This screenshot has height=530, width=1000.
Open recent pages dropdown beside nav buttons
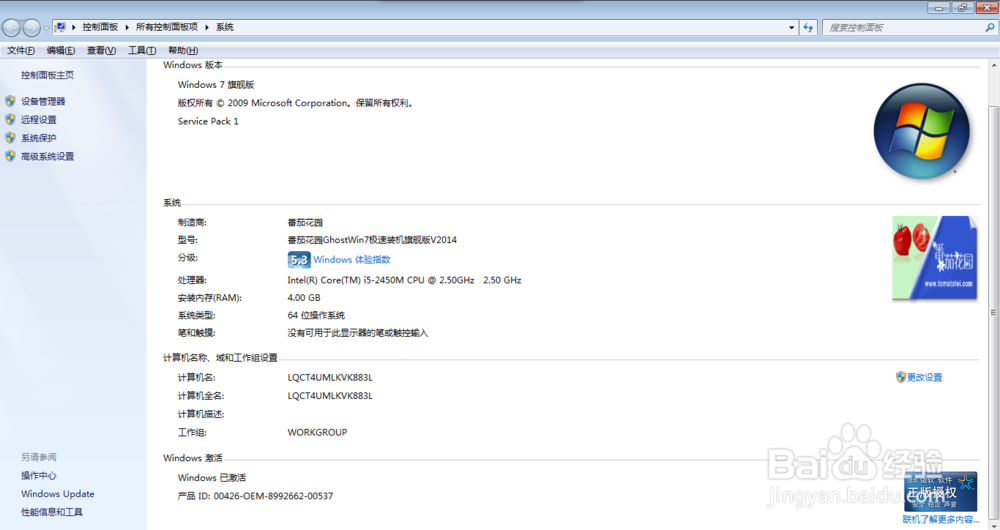[46, 28]
